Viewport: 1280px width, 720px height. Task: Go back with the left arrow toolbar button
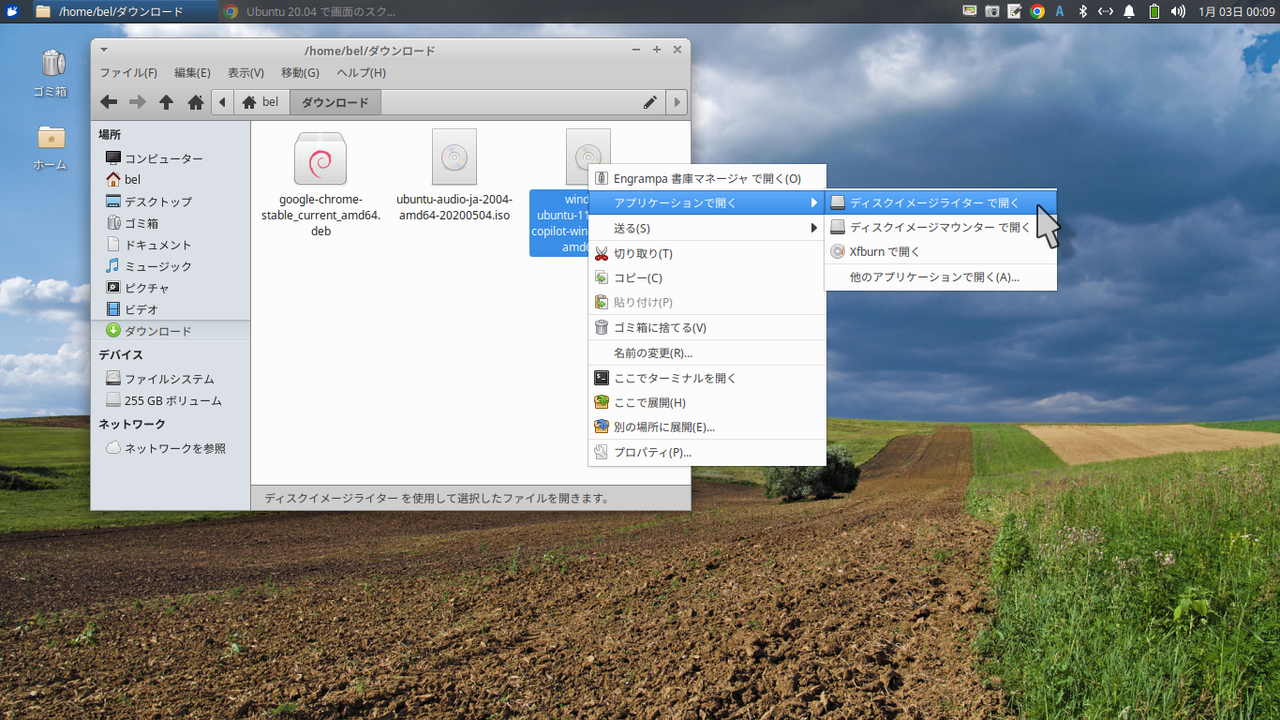click(108, 102)
